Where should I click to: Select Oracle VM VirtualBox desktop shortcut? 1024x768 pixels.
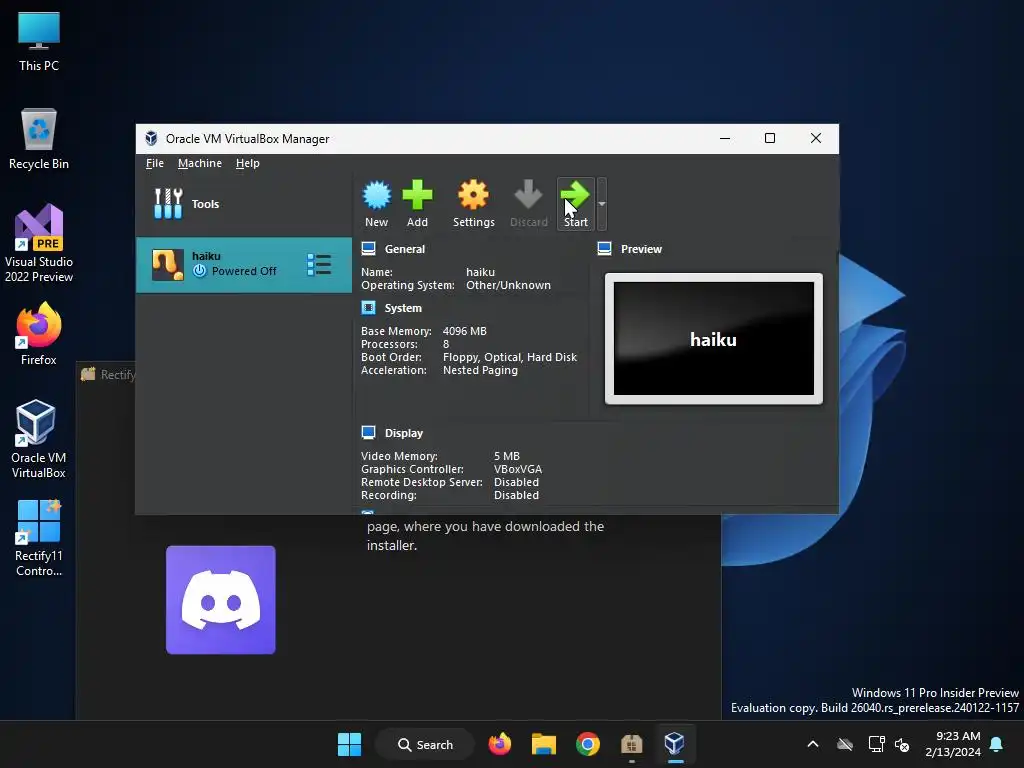[x=39, y=440]
